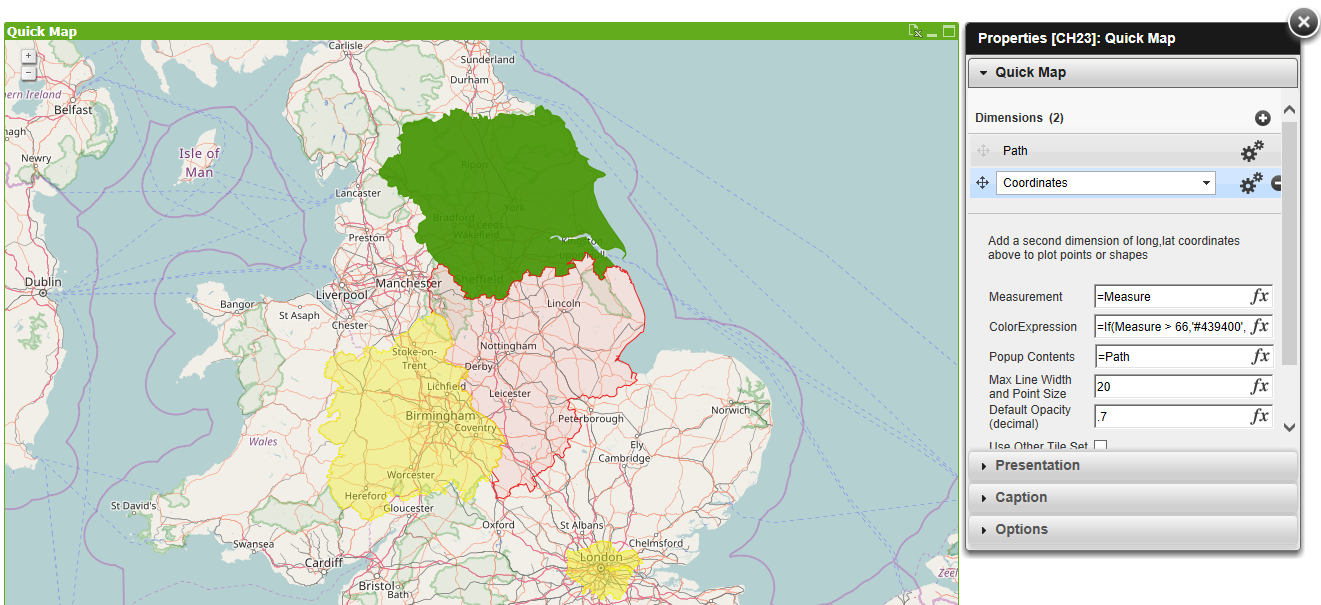Toggle Use Other Tile Set checkbox
Viewport: 1321px width, 605px height.
[1101, 446]
